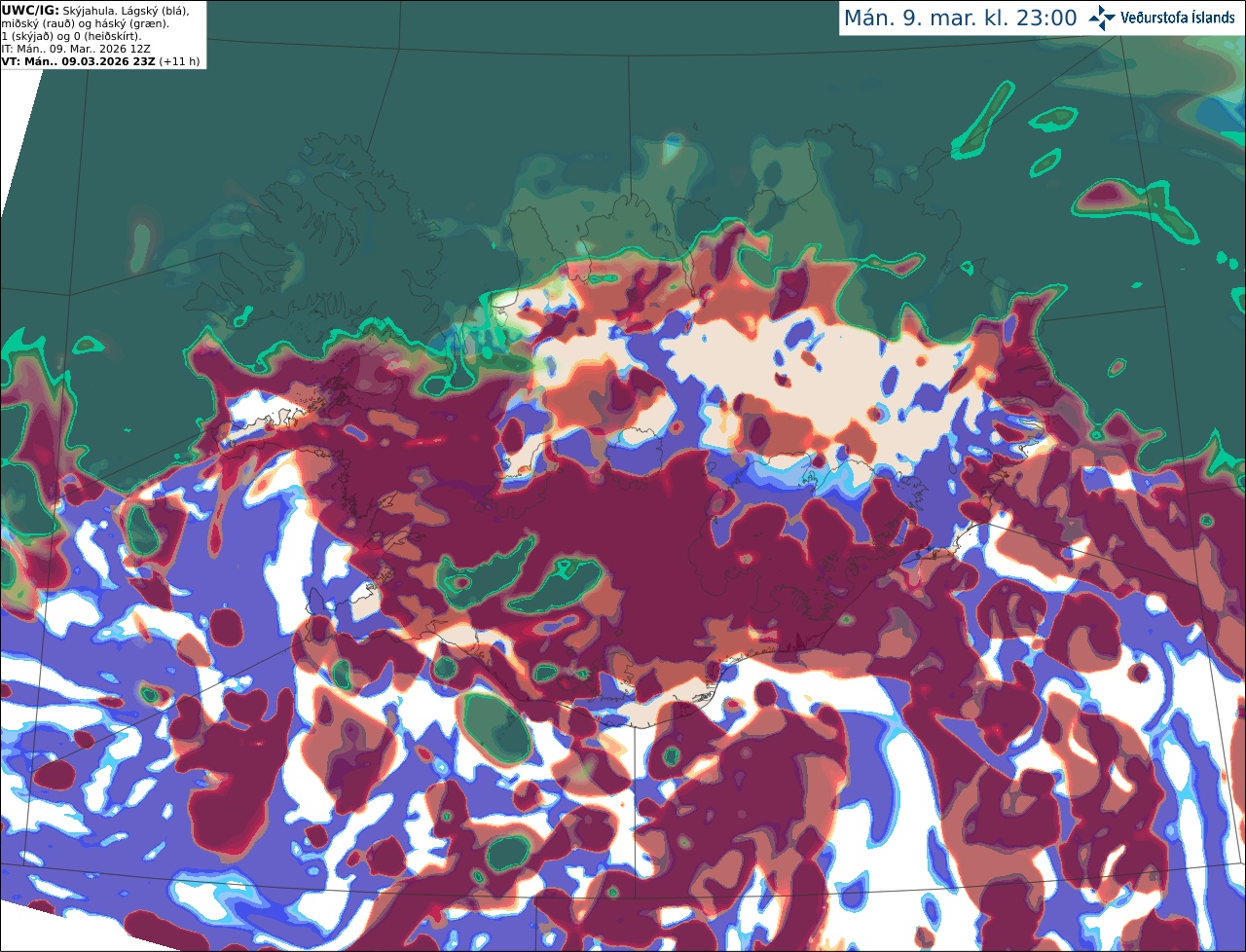This screenshot has height=952, width=1246.
Task: Click the 'VT: Mán.. 09.03.2026 23Z' valid time
Action: click(x=78, y=61)
